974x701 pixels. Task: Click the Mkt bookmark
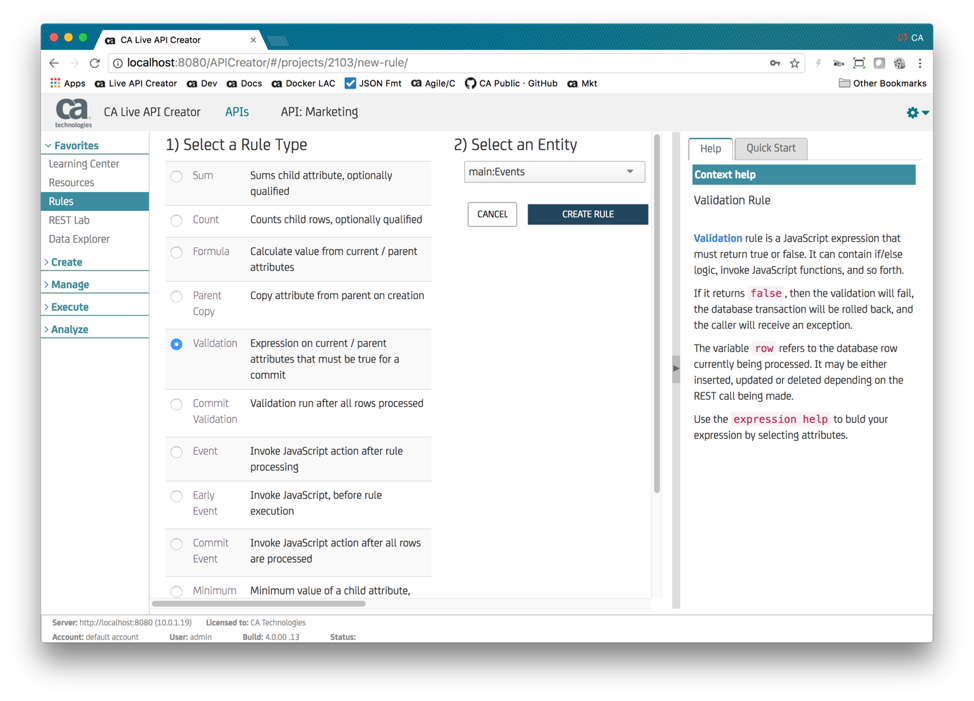click(x=582, y=83)
